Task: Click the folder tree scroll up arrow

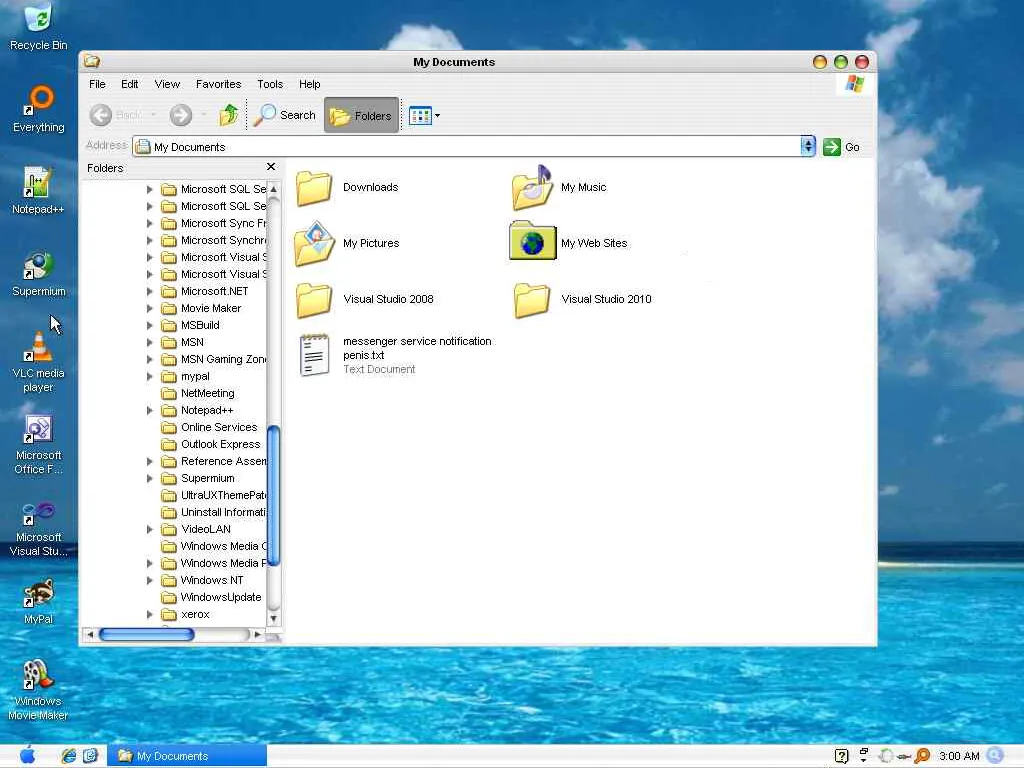Action: pyautogui.click(x=274, y=189)
